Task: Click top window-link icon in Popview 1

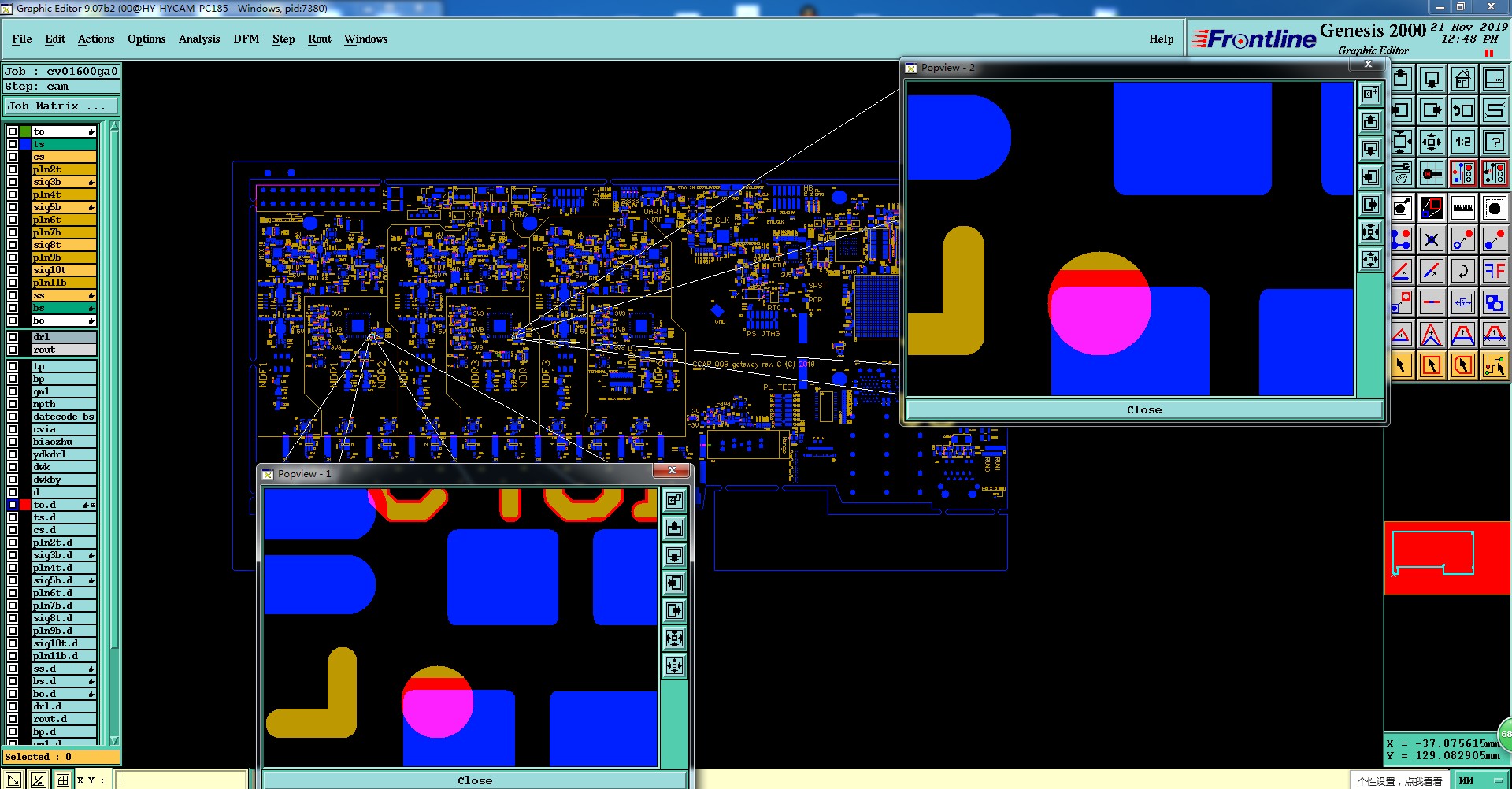Action: click(x=674, y=500)
